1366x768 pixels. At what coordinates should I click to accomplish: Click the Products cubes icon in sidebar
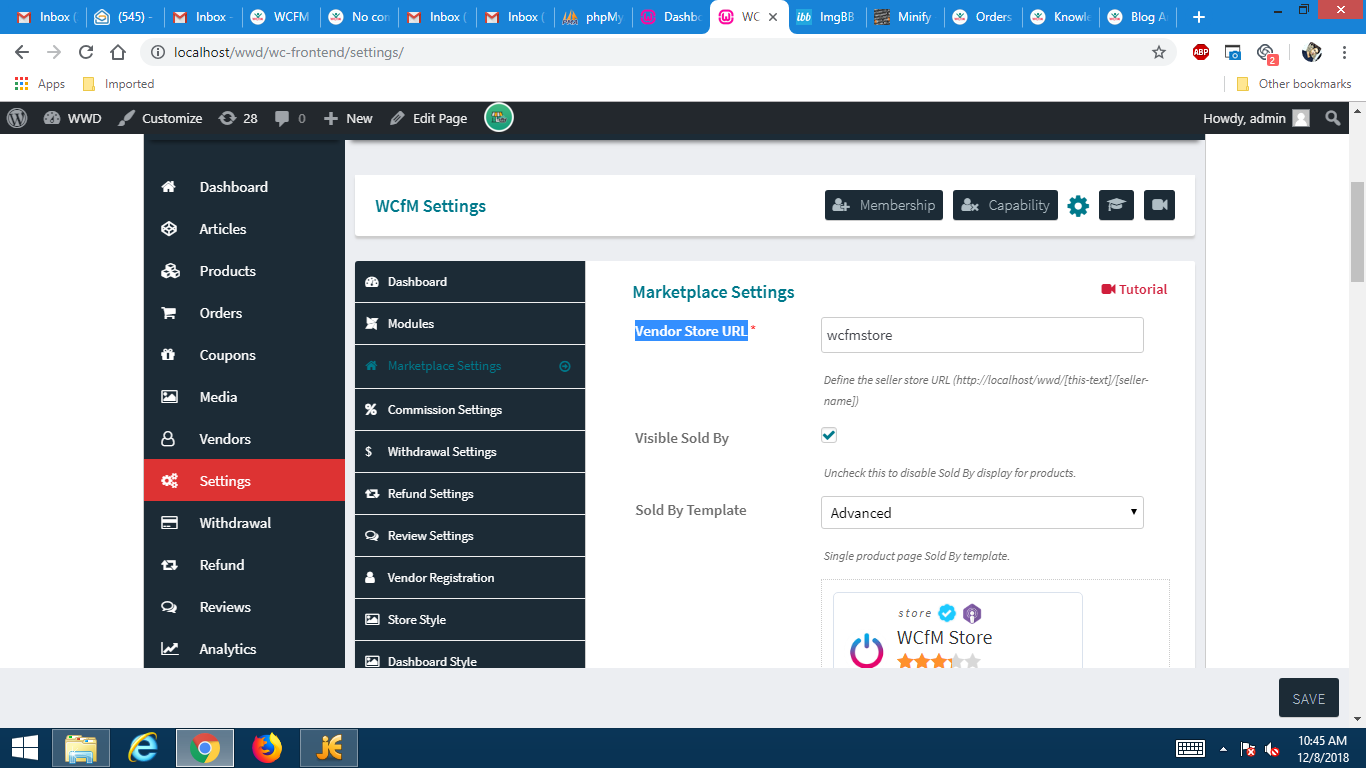169,271
